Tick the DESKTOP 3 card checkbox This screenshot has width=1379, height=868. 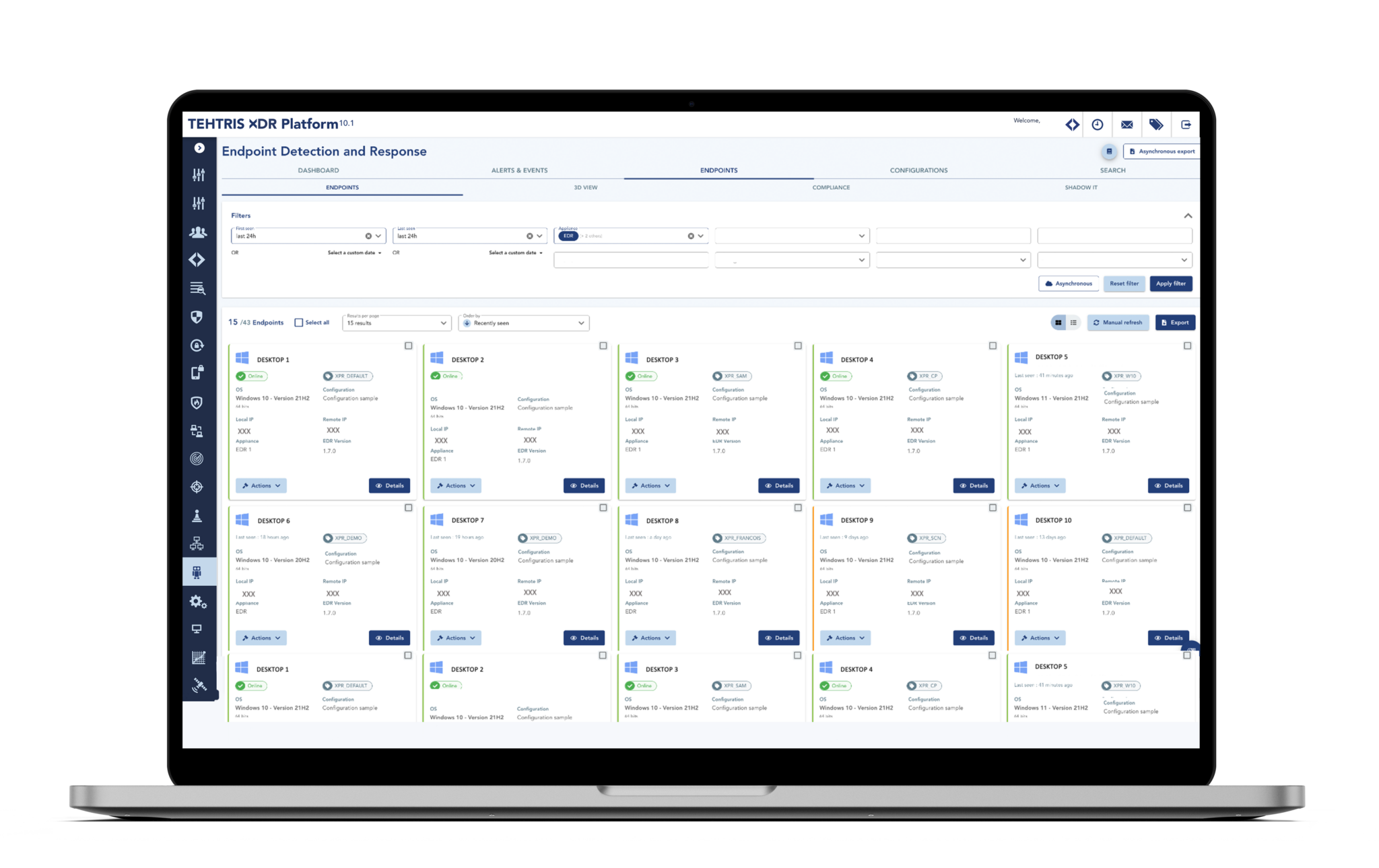click(x=798, y=345)
